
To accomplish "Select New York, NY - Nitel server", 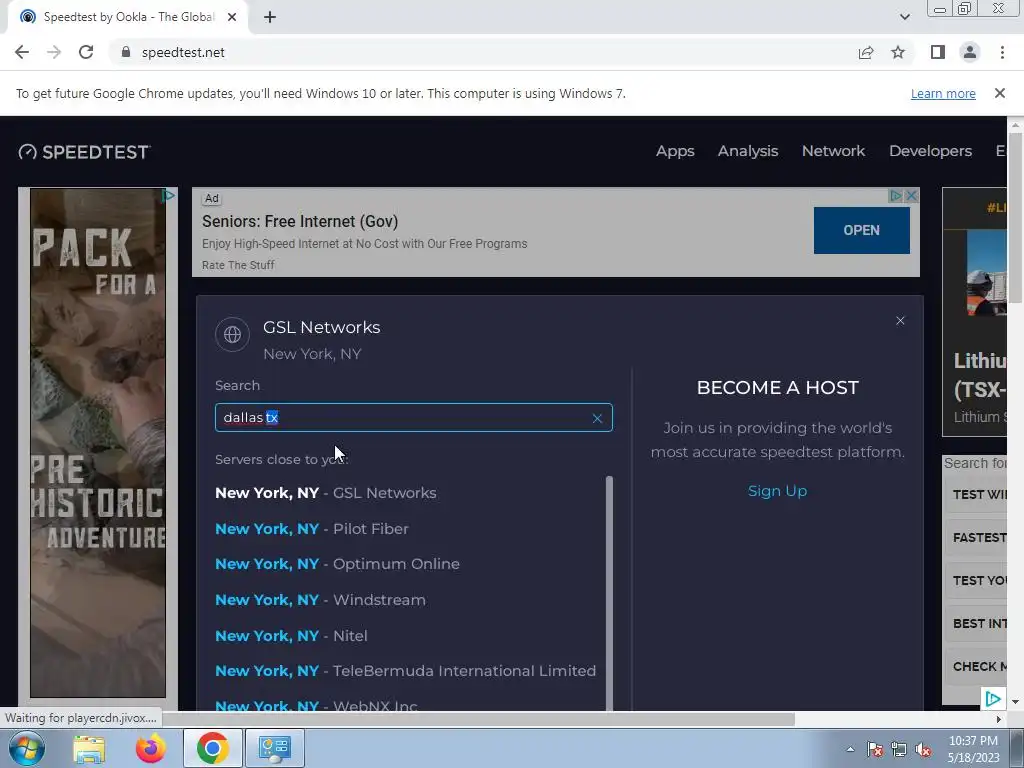I will [291, 636].
